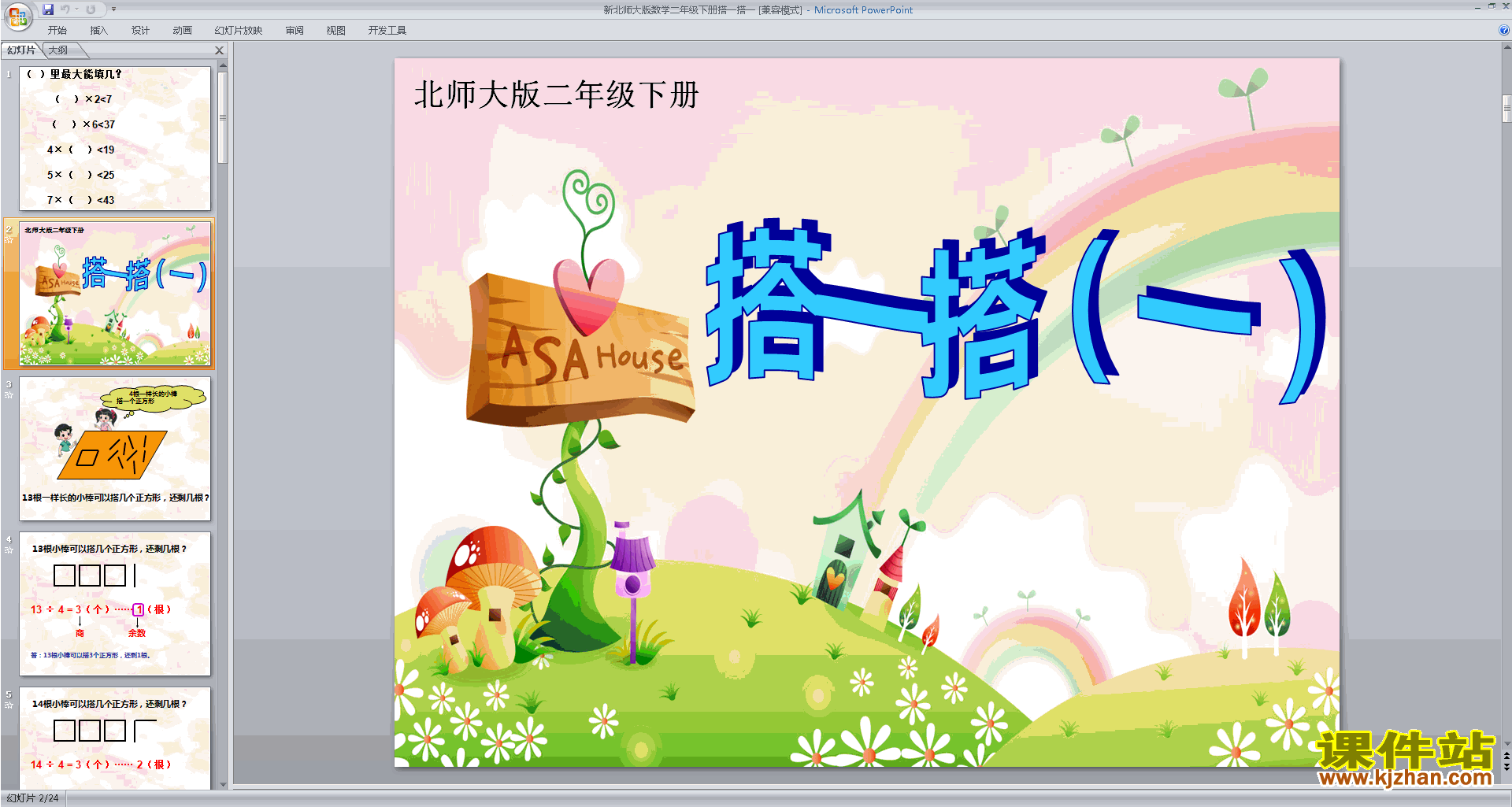
Task: Click main editor scroll down arrow
Action: pos(1506,742)
